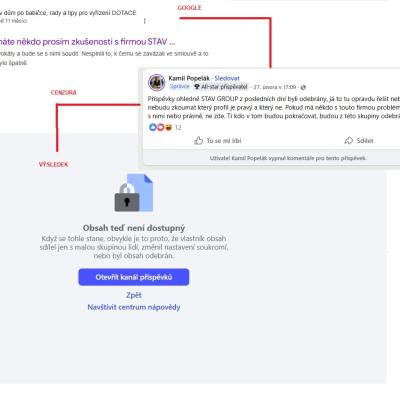
Task: Open the three-dot menu beside the Google result
Action: (145, 21)
